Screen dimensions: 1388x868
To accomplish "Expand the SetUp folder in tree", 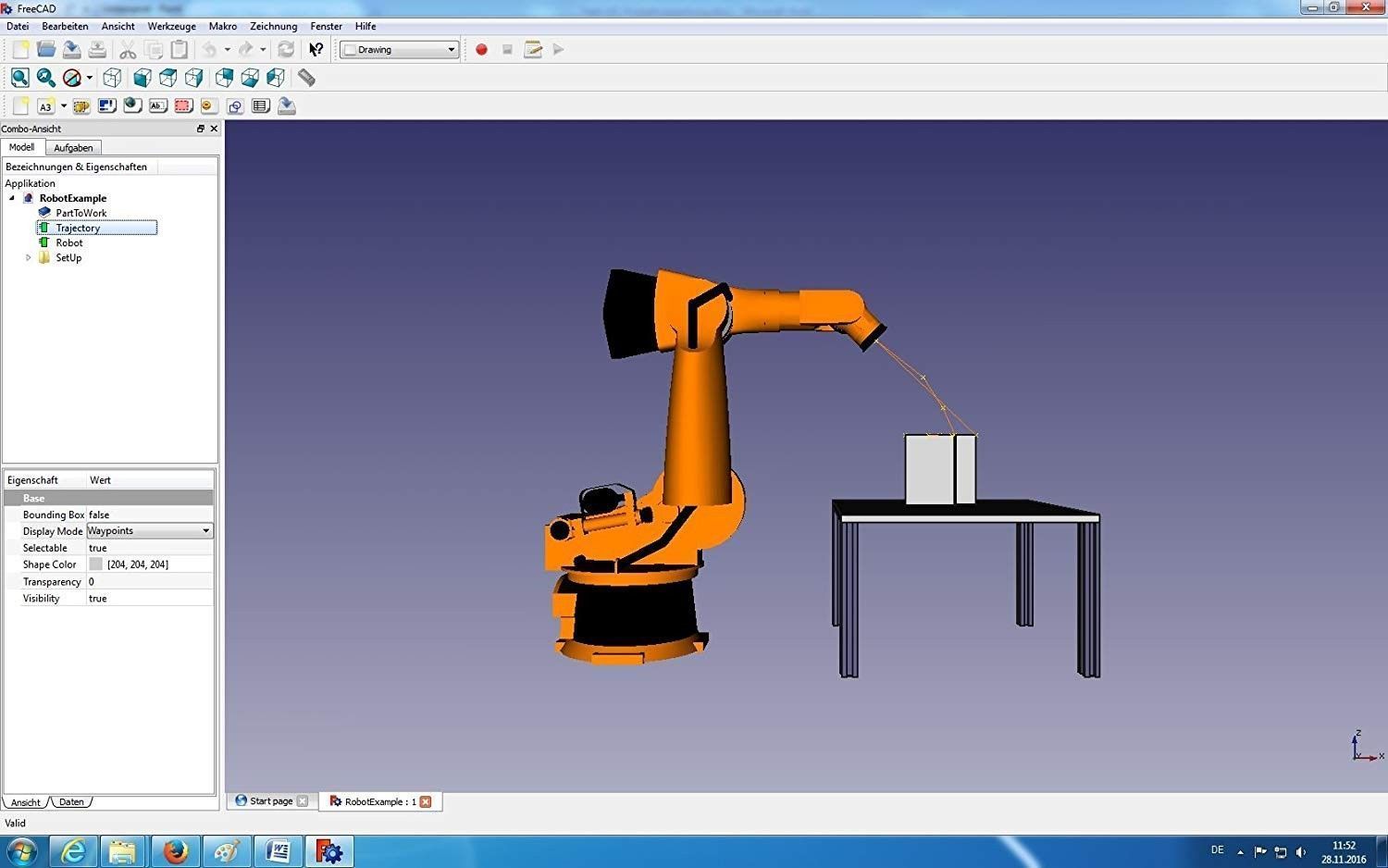I will 28,258.
